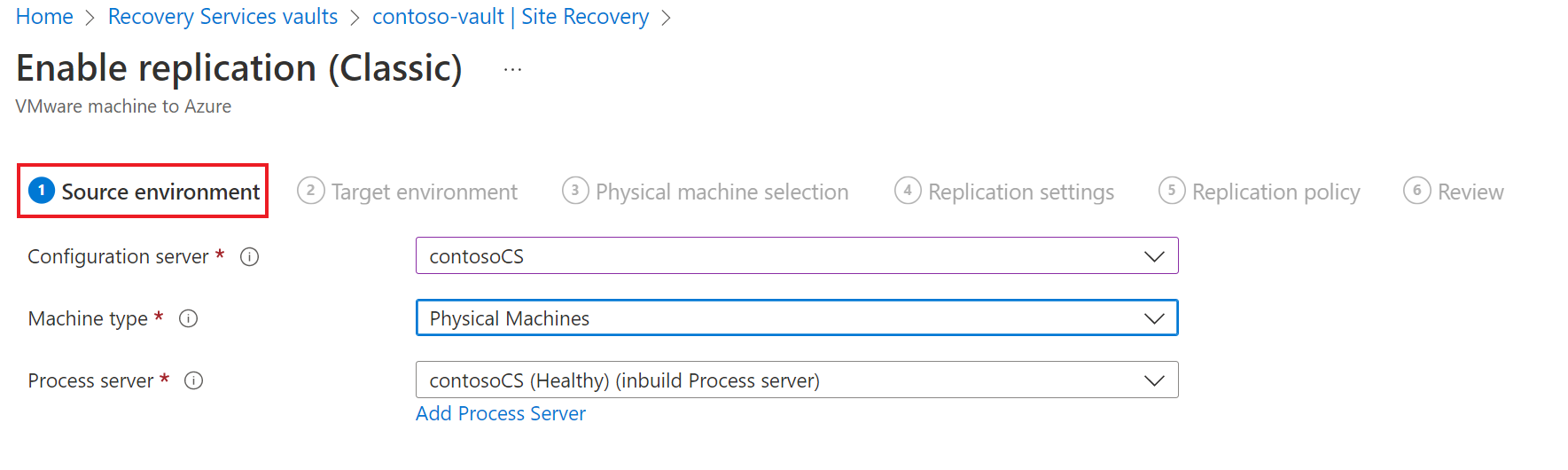Jump to the Review step
Viewport: 1568px width, 470px height.
1470,192
